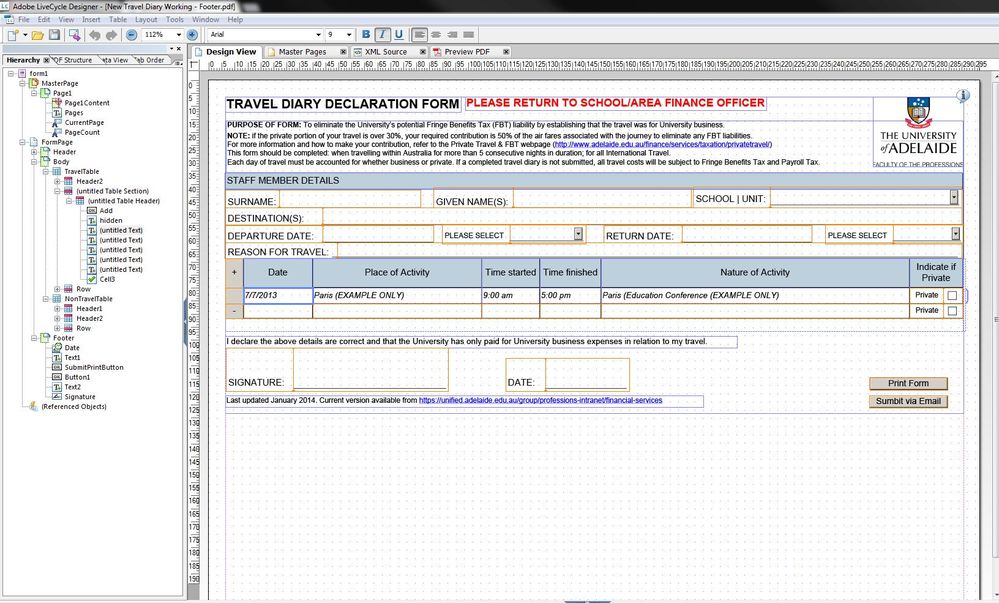
Task: Click the zoom out minus icon
Action: tap(131, 35)
